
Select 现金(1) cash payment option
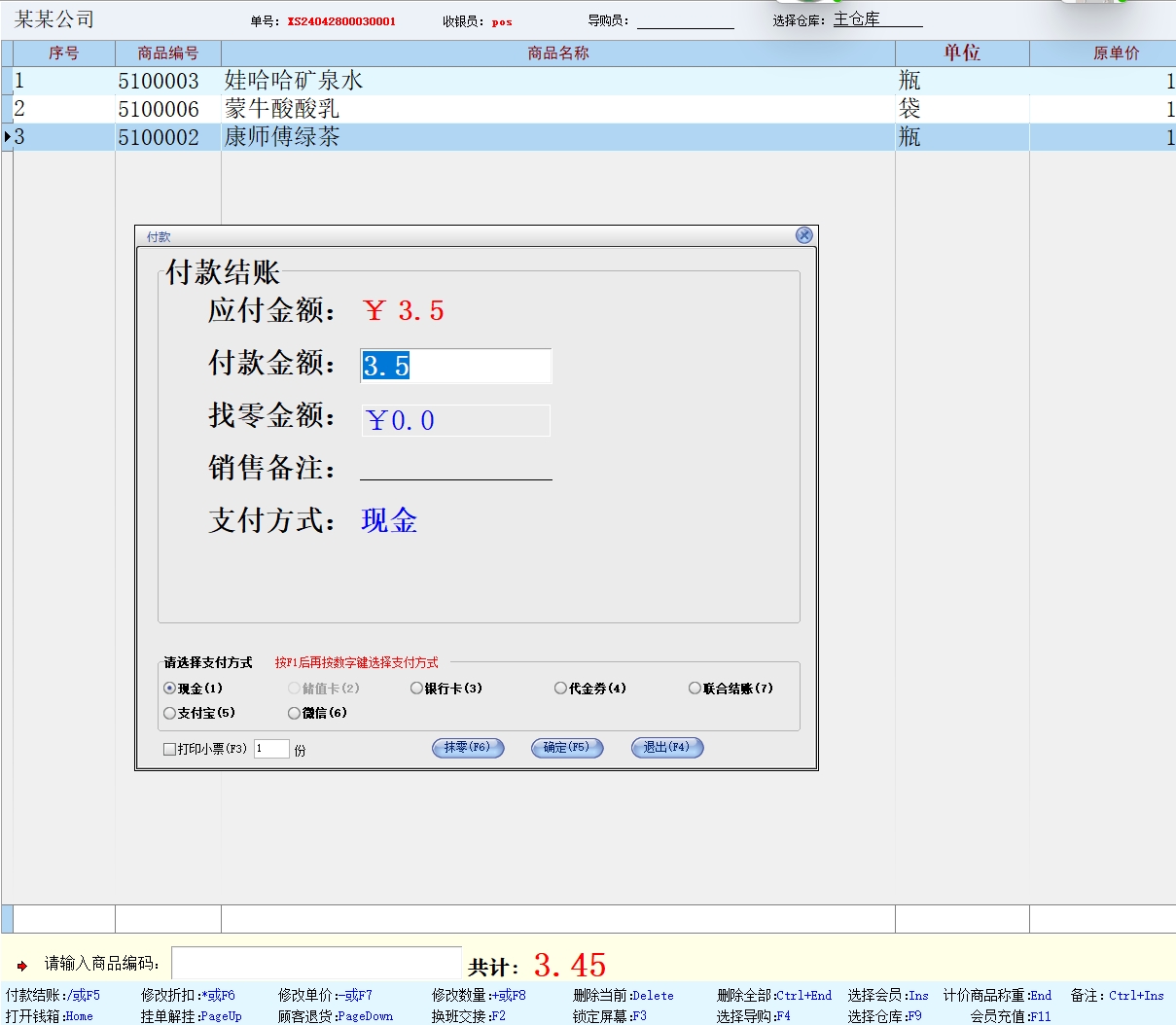click(x=170, y=689)
